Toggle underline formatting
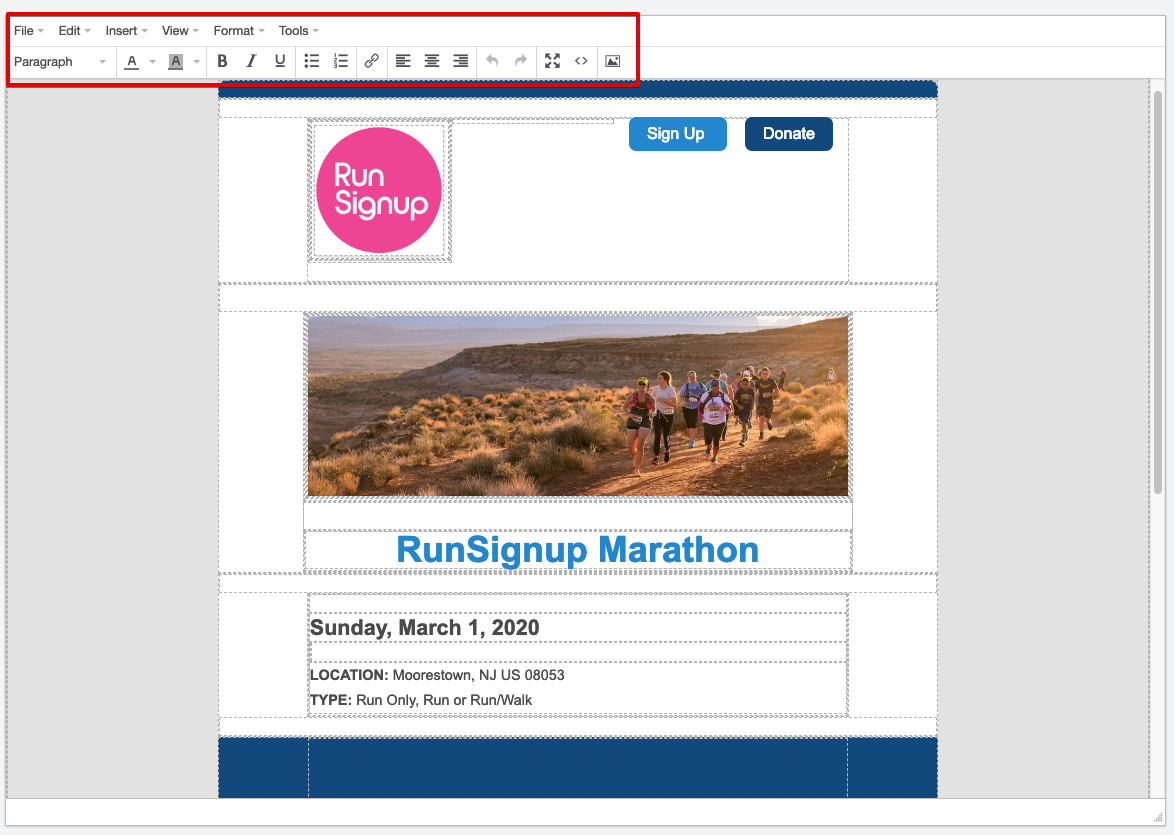The image size is (1174, 835). coord(280,61)
